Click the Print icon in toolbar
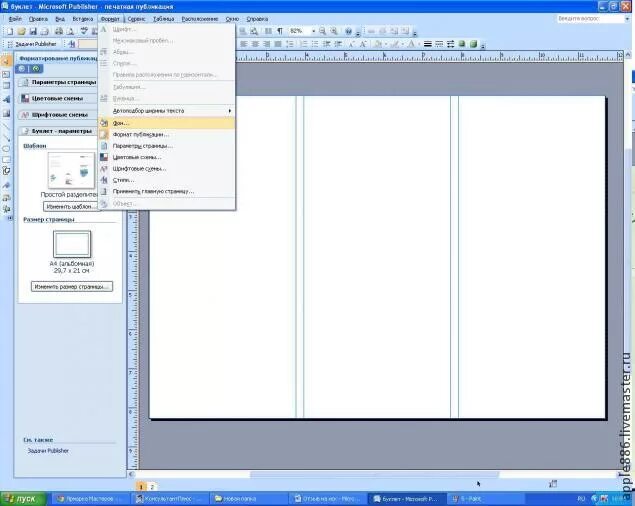The width and height of the screenshot is (635, 506). [59, 32]
